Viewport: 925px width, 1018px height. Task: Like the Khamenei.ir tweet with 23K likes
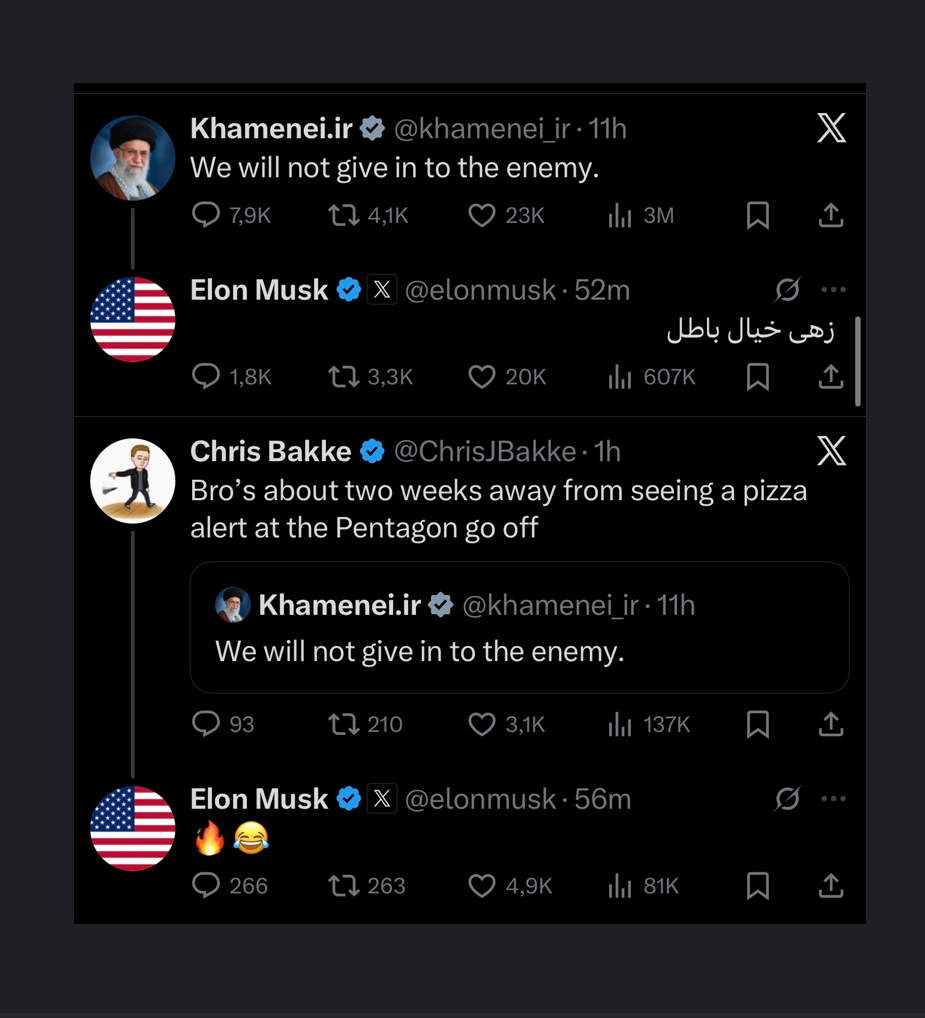coord(482,215)
